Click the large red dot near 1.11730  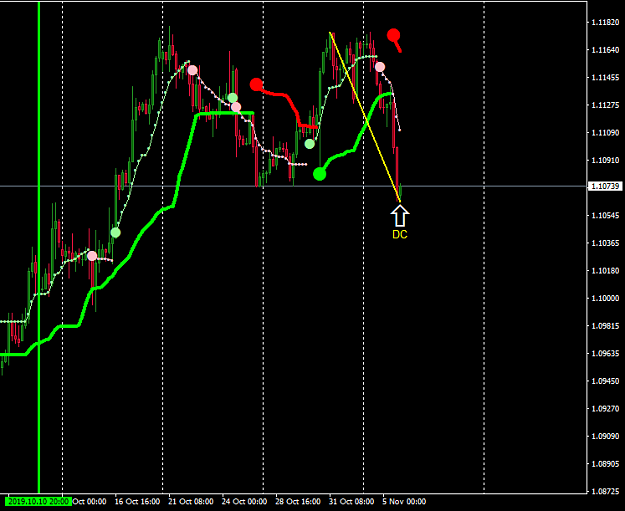coord(393,35)
